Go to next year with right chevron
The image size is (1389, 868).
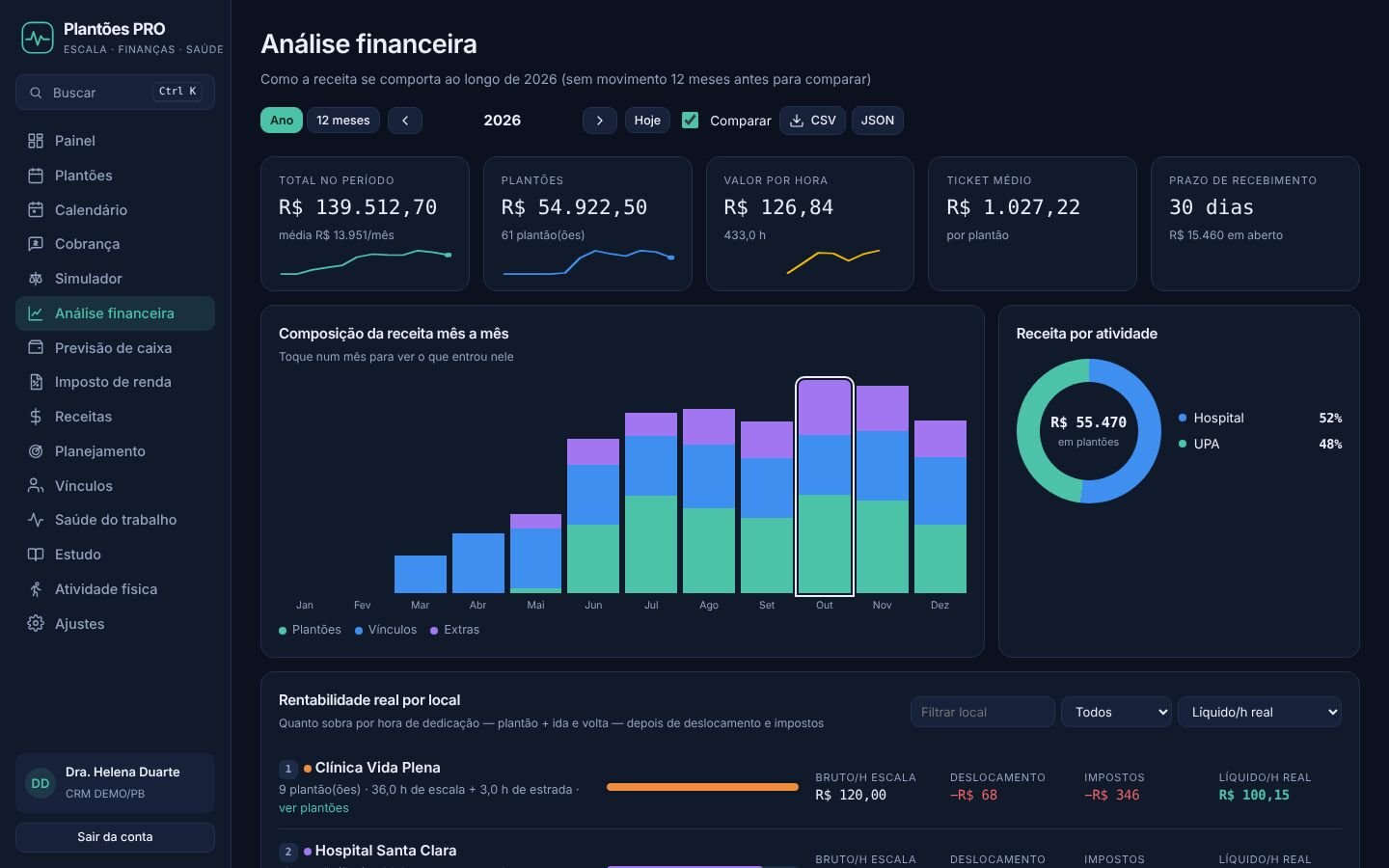pyautogui.click(x=600, y=121)
